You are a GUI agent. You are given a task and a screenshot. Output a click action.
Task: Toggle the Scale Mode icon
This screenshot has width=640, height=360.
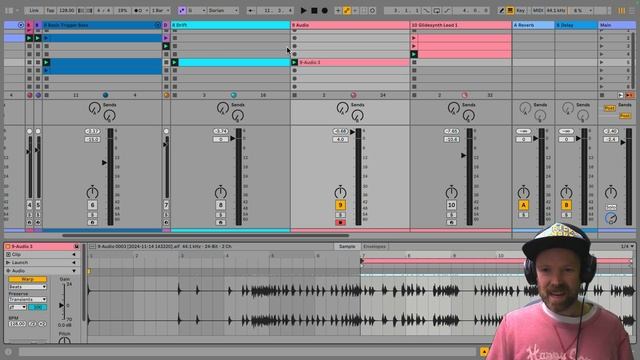point(182,11)
